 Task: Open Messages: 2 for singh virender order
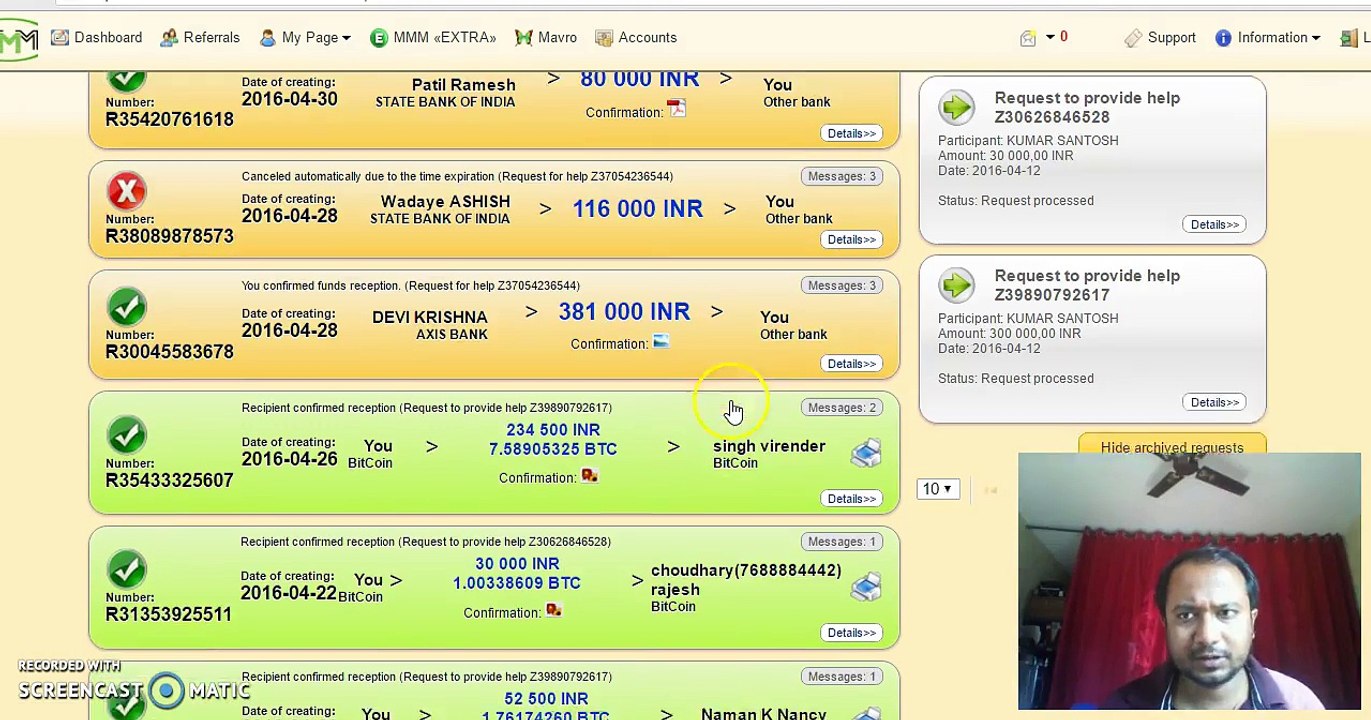point(842,407)
